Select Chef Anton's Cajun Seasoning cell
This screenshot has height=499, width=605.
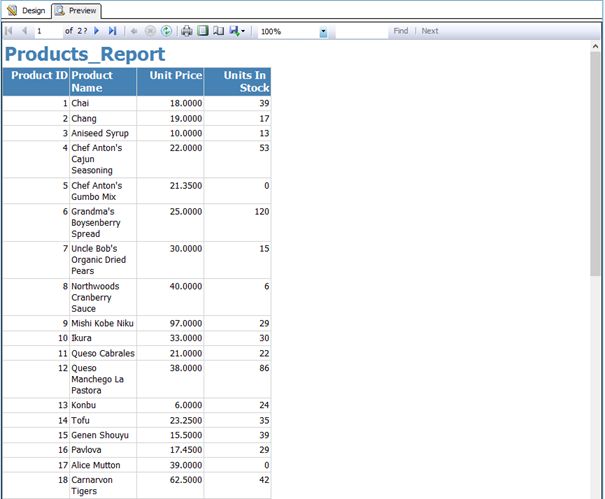point(103,159)
